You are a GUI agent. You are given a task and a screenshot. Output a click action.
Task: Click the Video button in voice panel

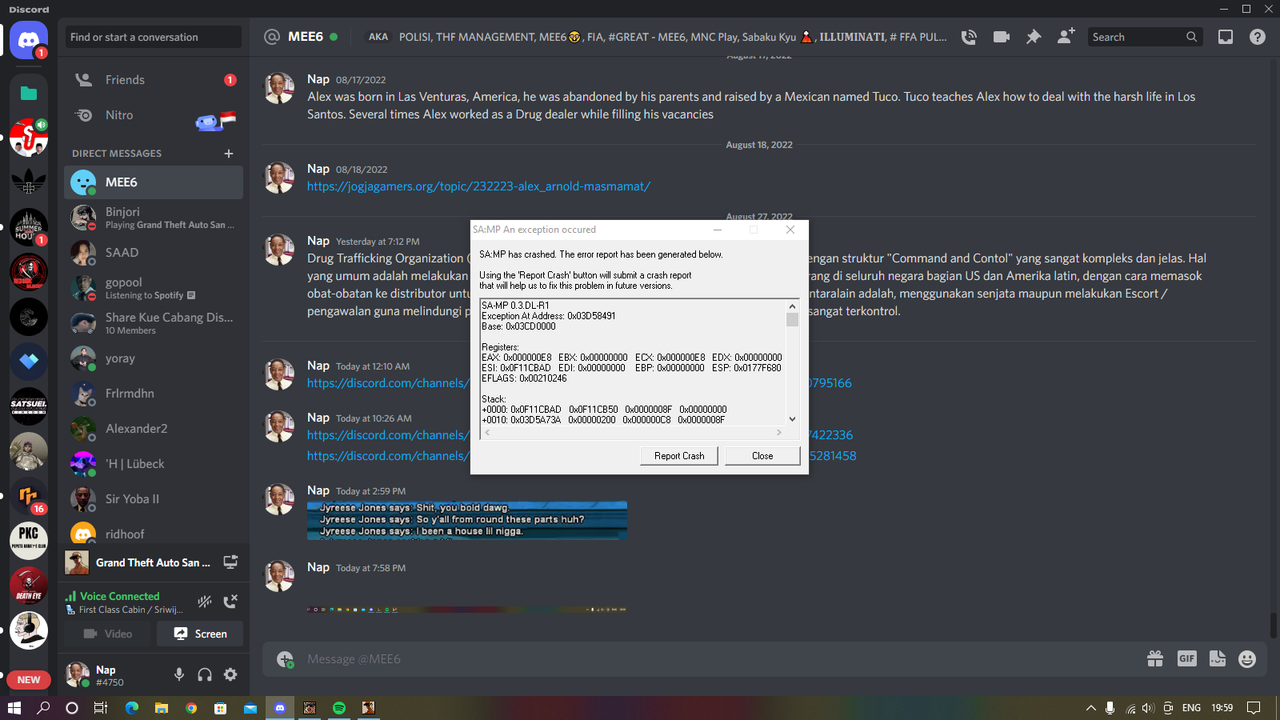[107, 633]
